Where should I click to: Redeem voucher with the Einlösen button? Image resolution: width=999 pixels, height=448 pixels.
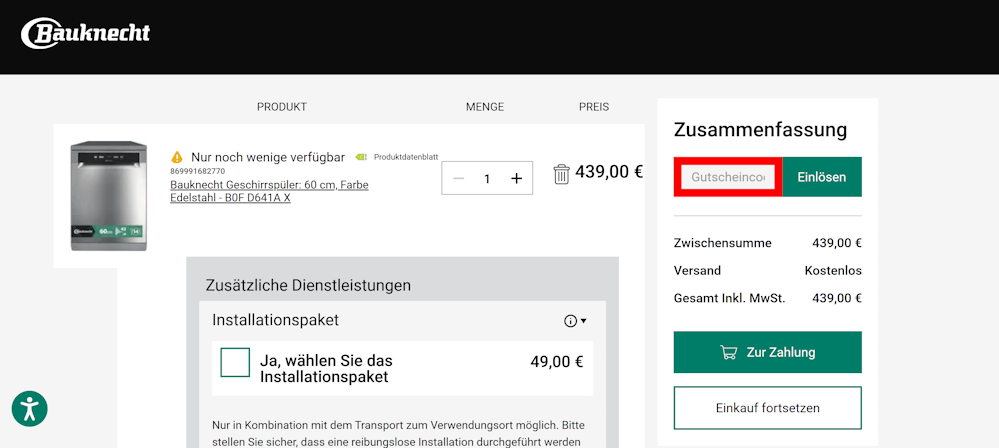822,177
